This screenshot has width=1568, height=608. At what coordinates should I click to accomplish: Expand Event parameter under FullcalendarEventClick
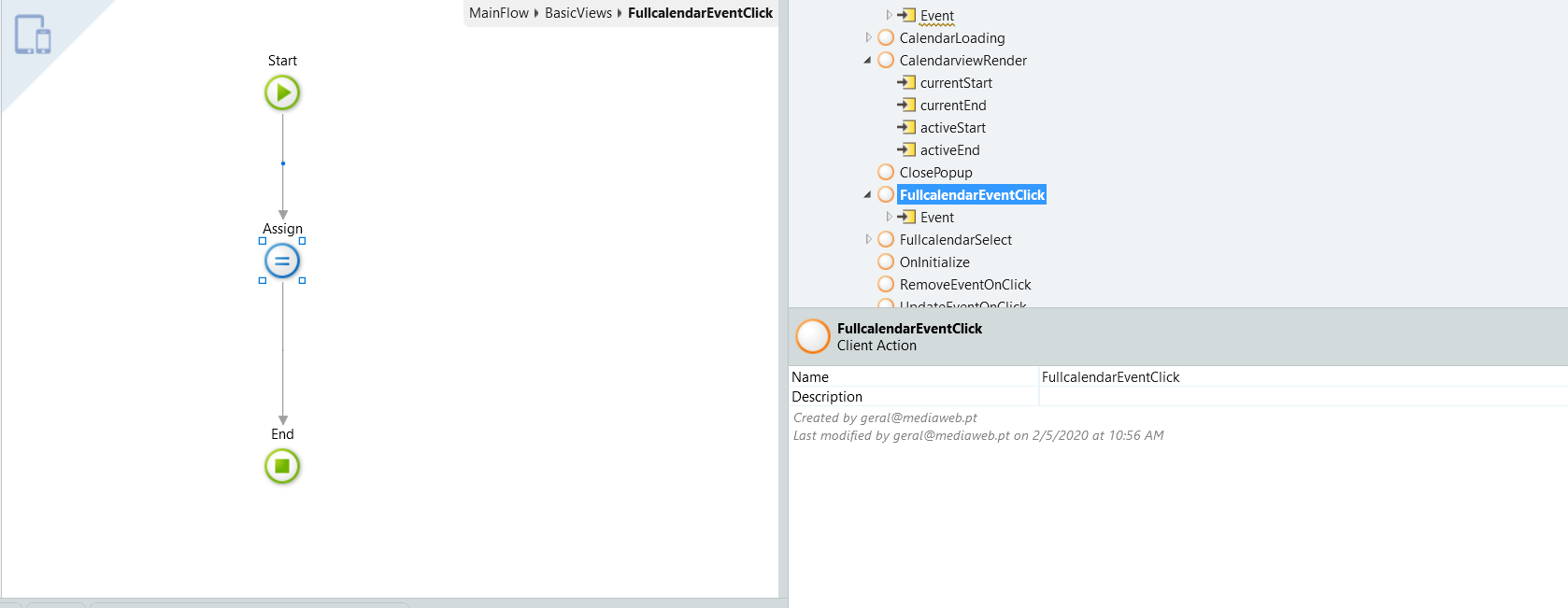pos(889,218)
